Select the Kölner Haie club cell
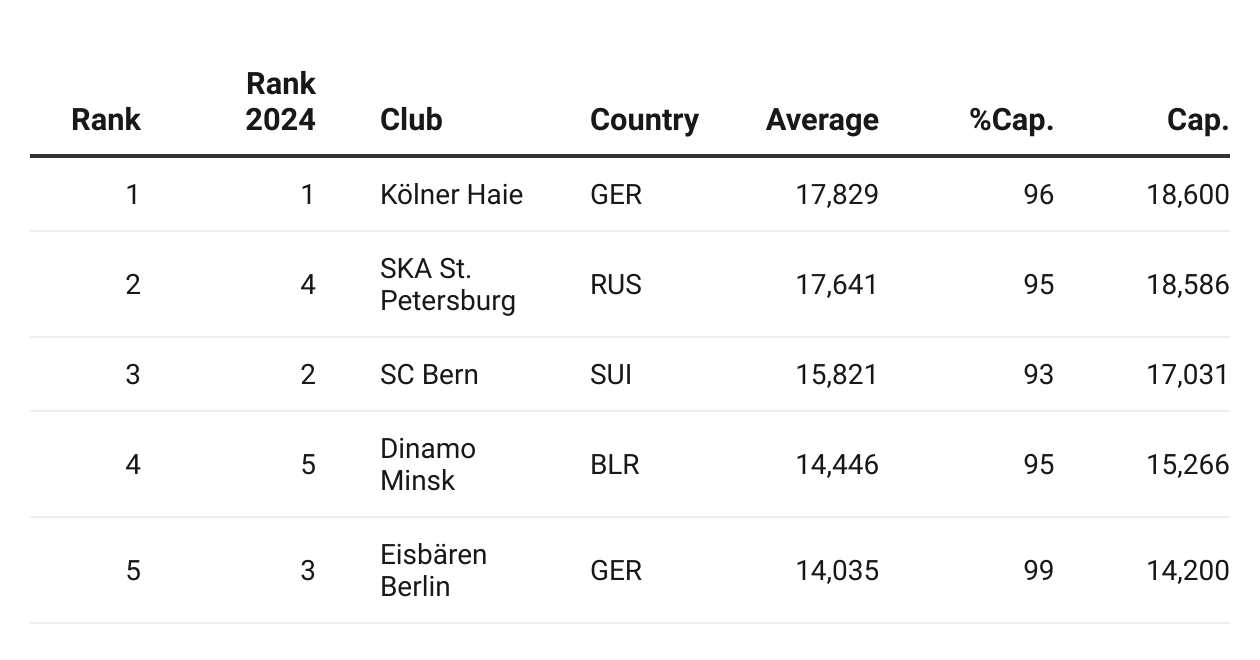The width and height of the screenshot is (1260, 660). [451, 194]
